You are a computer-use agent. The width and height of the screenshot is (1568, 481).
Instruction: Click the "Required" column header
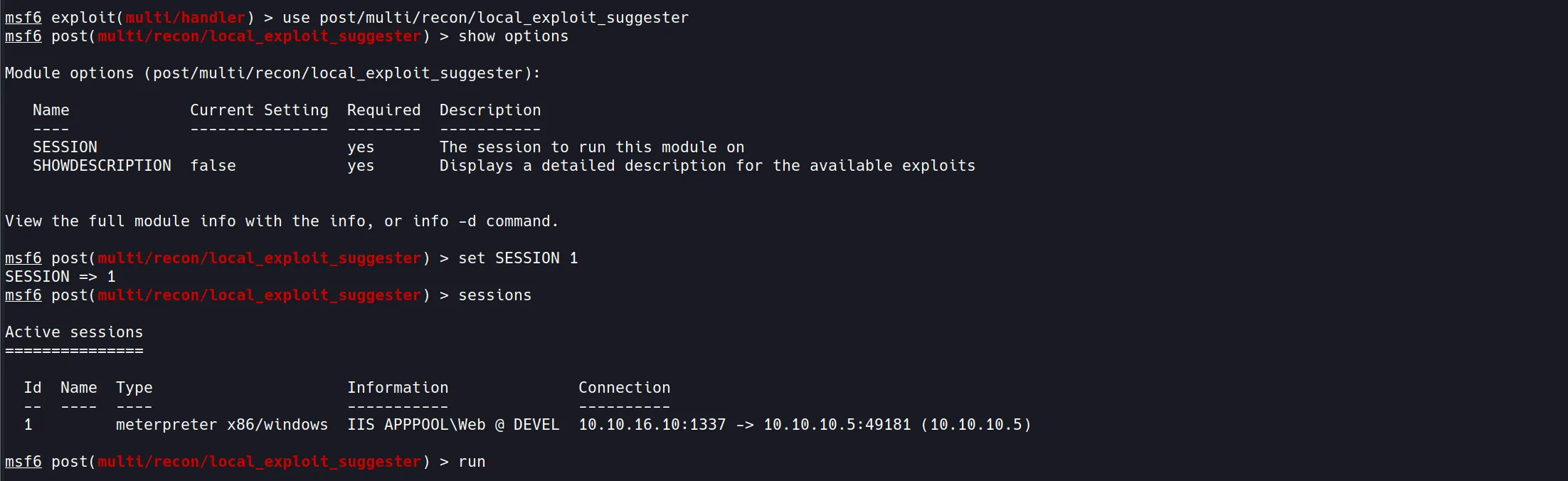(383, 110)
